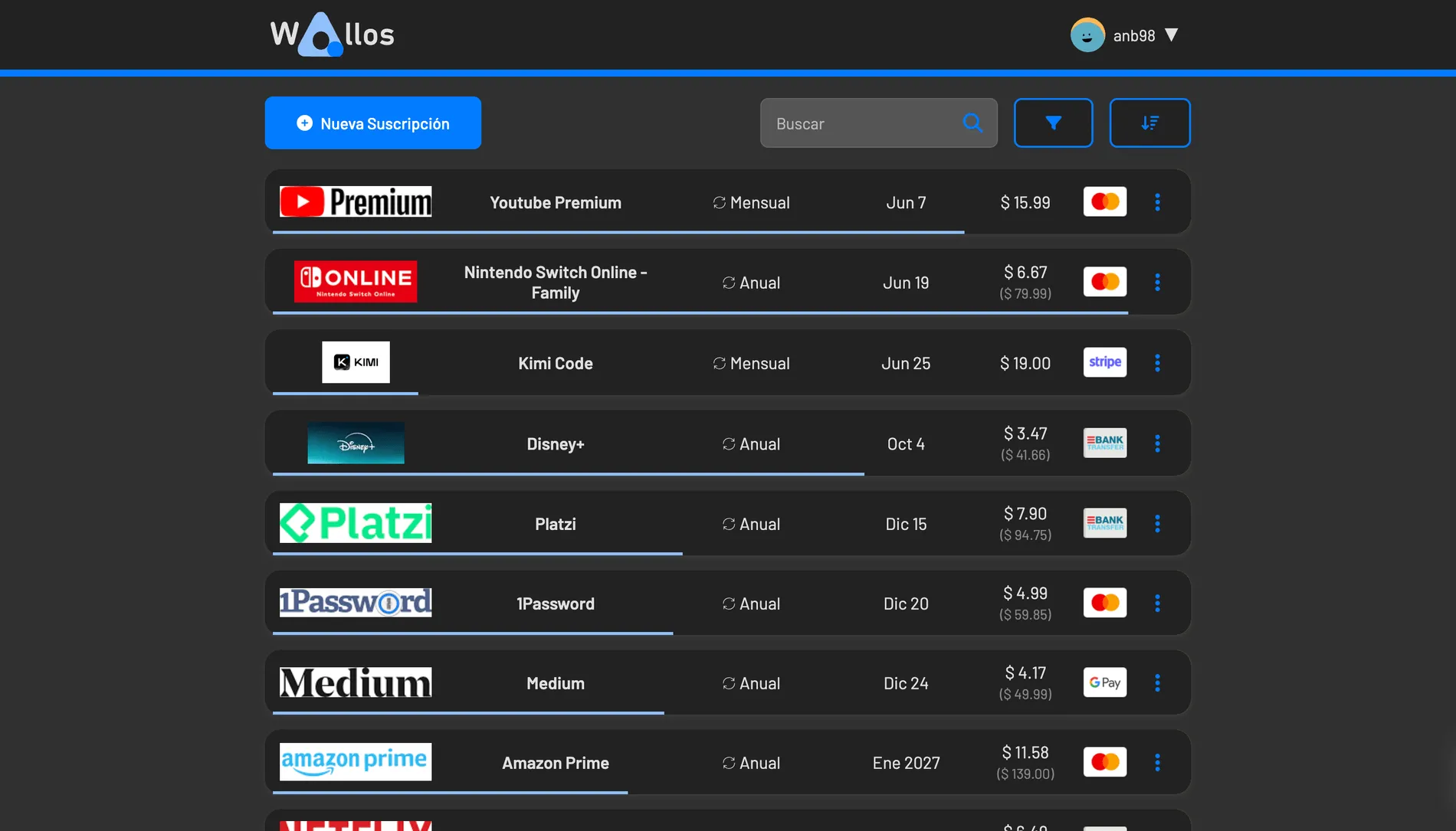The height and width of the screenshot is (831, 1456).
Task: Click the Disney+ subscription name
Action: (556, 443)
